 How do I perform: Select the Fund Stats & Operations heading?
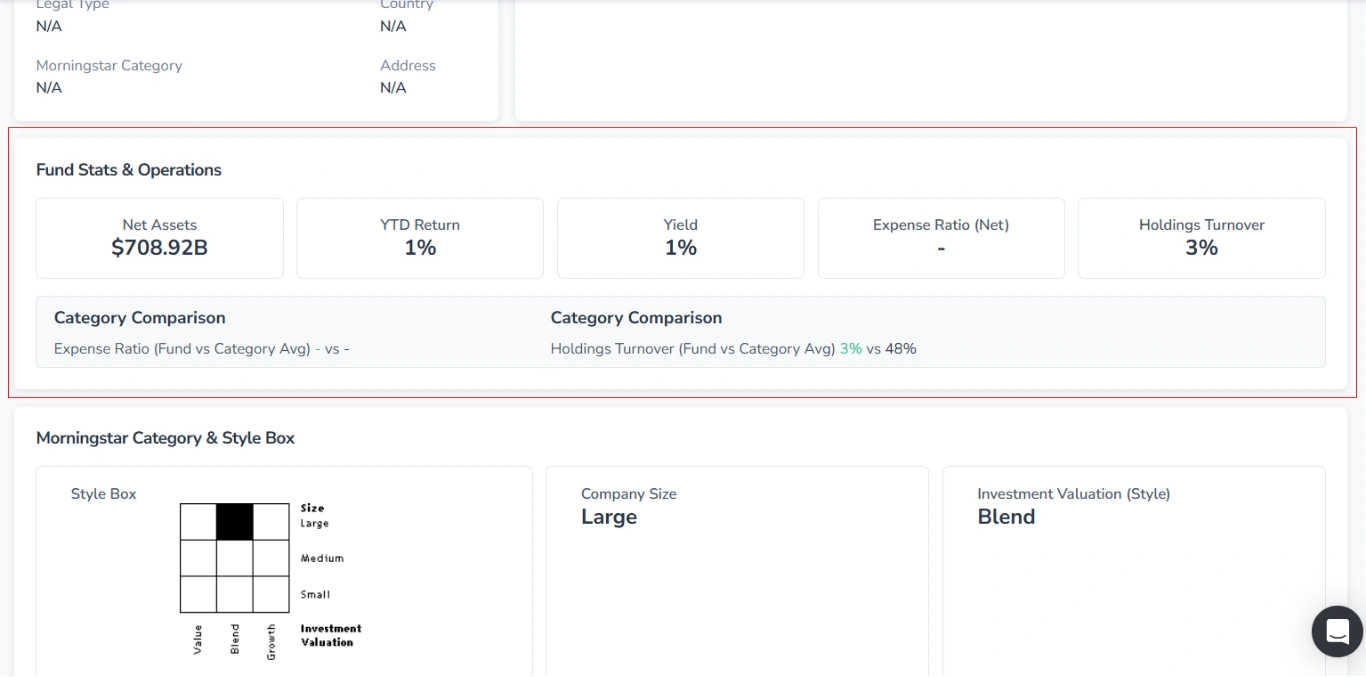pyautogui.click(x=128, y=170)
